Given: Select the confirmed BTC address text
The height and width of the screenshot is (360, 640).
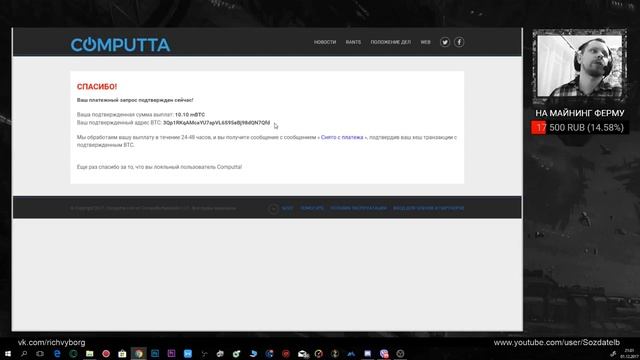Looking at the screenshot, I should (217, 122).
